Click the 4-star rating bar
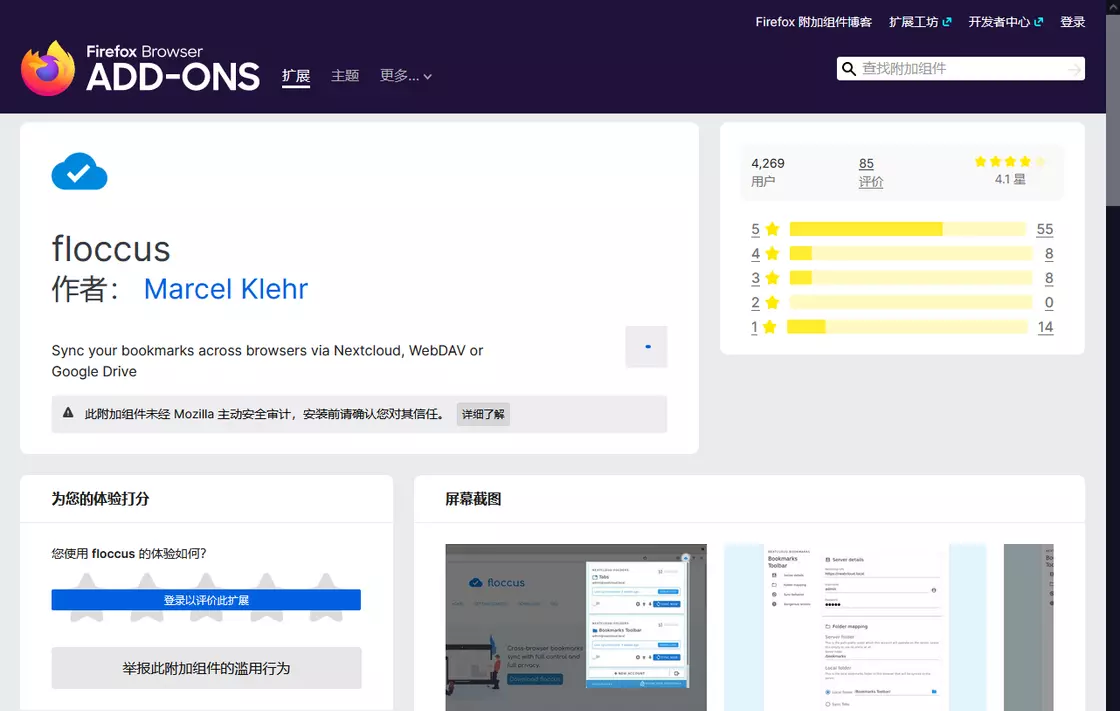 coord(911,254)
